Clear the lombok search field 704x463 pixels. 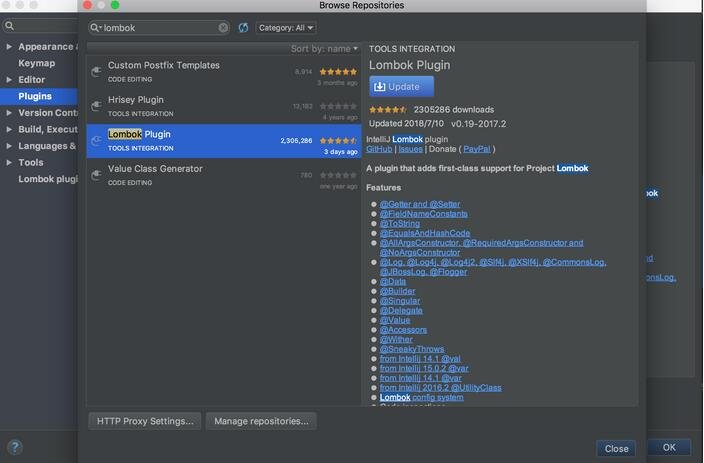pos(223,28)
